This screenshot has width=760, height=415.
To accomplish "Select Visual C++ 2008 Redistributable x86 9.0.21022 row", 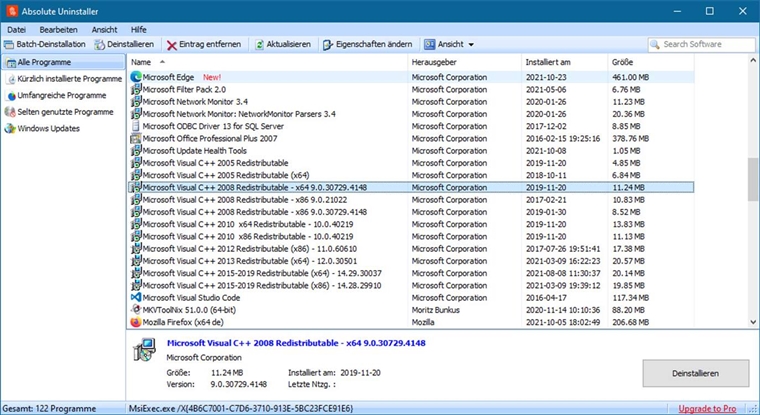I will [x=412, y=199].
